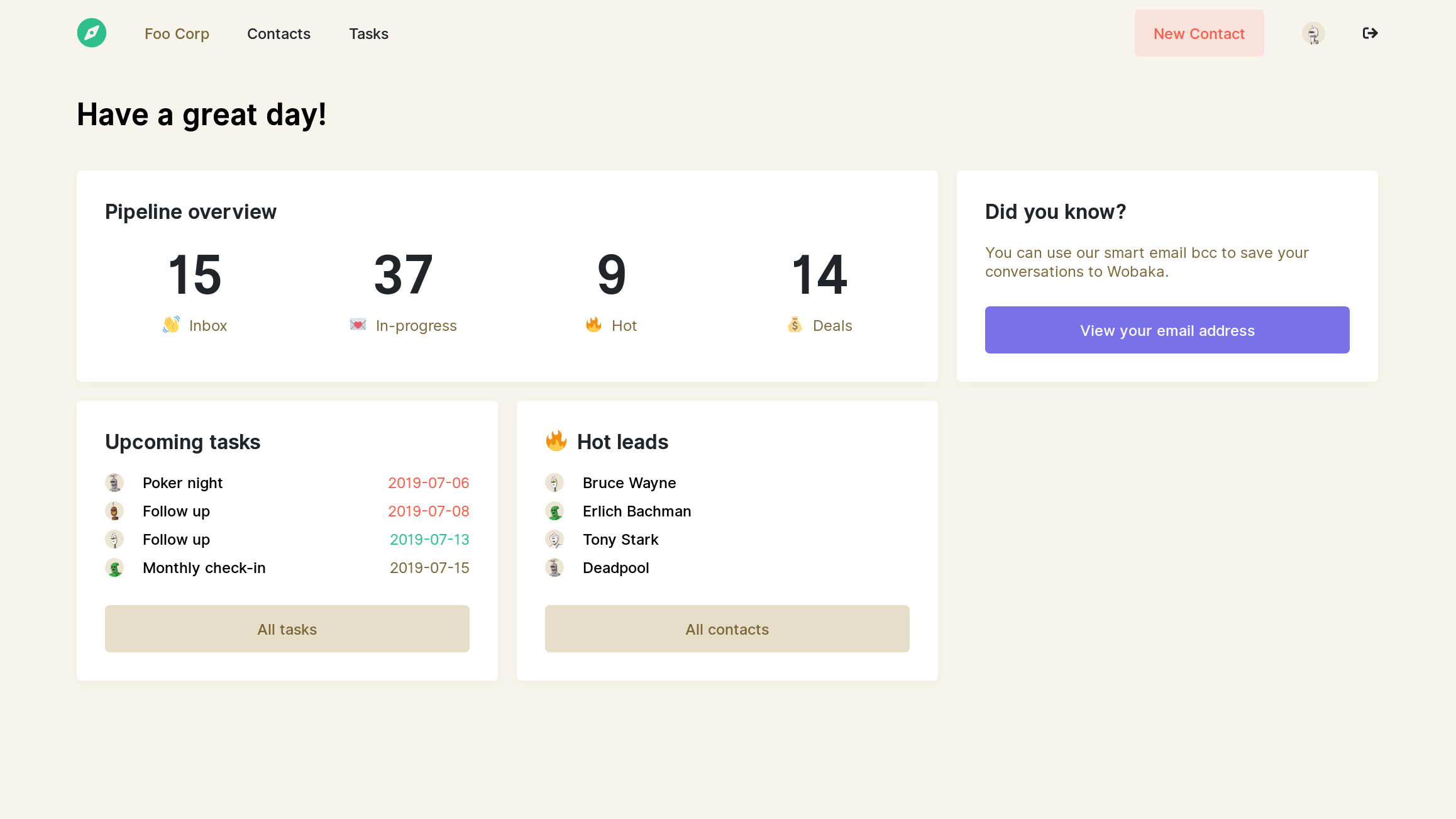
Task: Click Bruce Wayne contact avatar icon
Action: (x=555, y=483)
